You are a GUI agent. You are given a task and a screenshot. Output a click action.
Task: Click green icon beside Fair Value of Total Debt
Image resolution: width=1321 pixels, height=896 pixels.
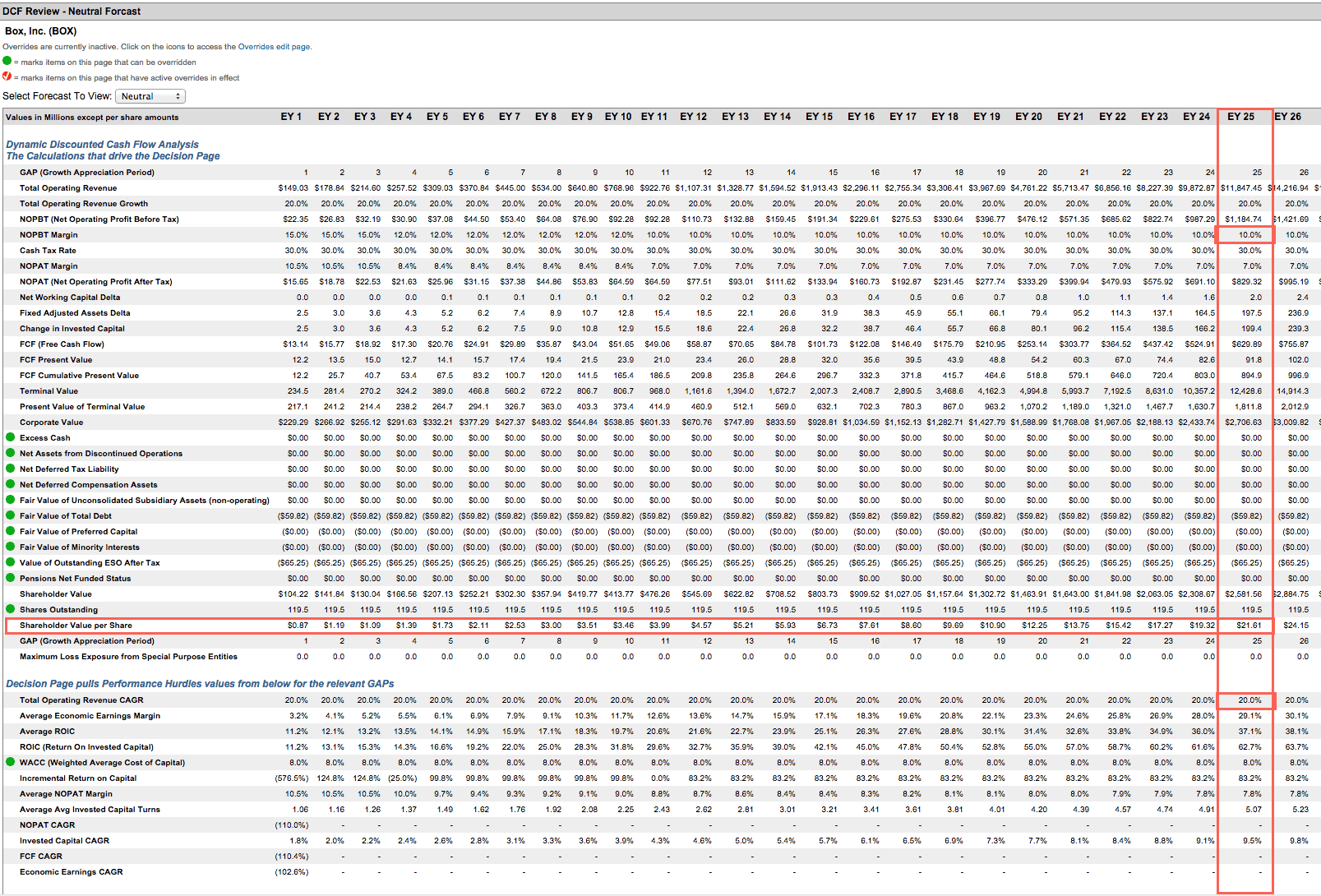tap(11, 515)
